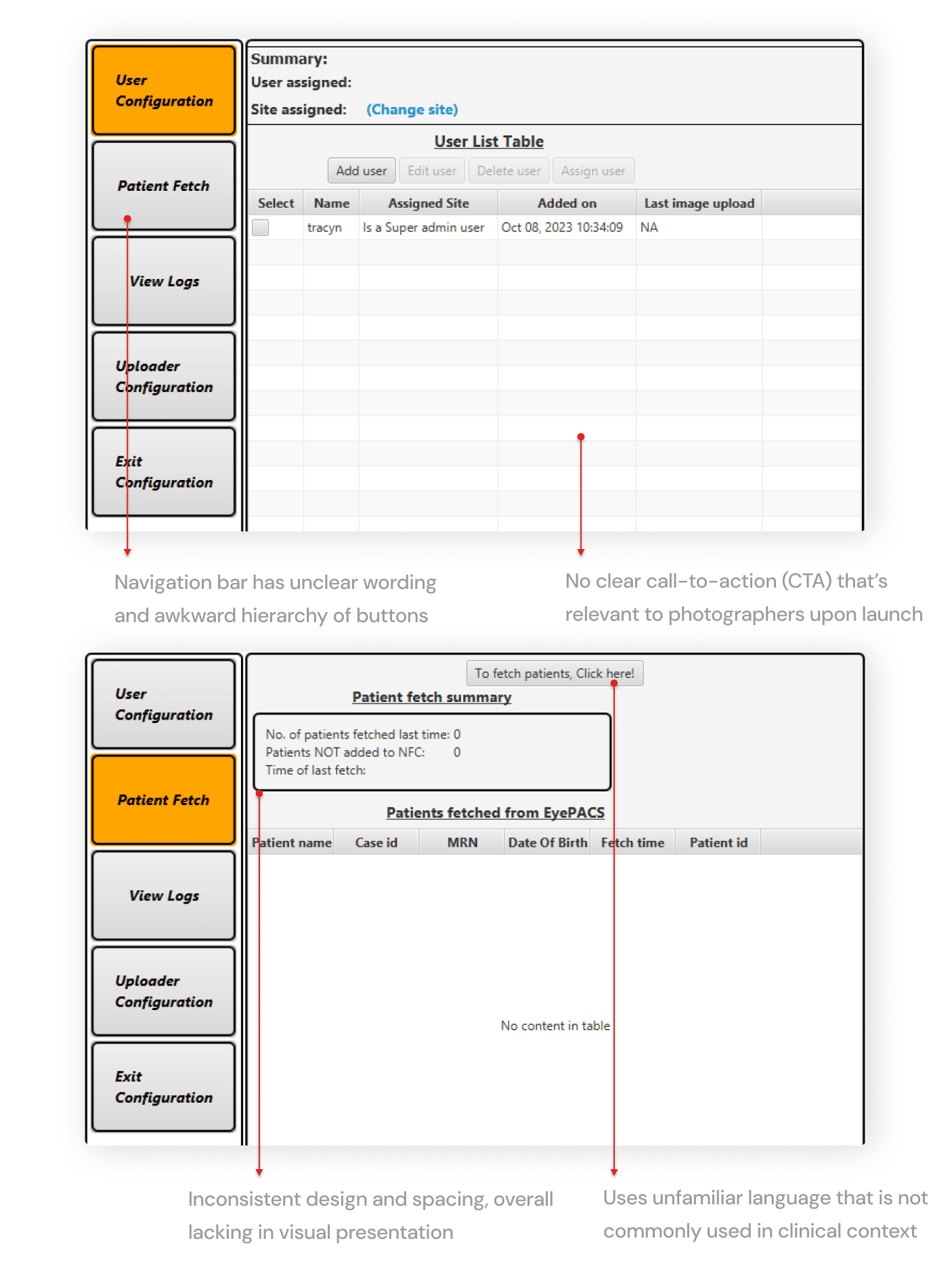The width and height of the screenshot is (952, 1268).
Task: Click the Edit user button
Action: tap(432, 171)
